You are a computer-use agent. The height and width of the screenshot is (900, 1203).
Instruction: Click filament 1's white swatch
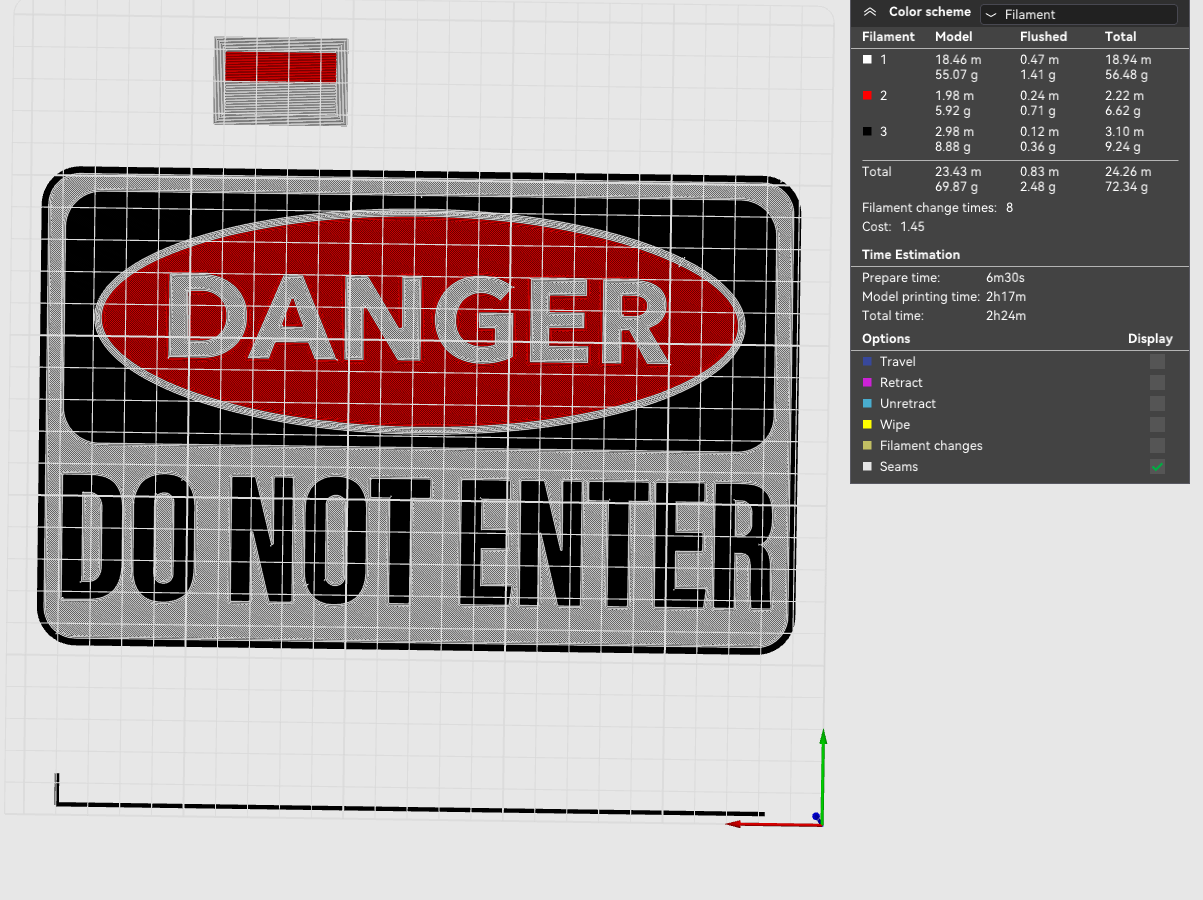point(866,59)
